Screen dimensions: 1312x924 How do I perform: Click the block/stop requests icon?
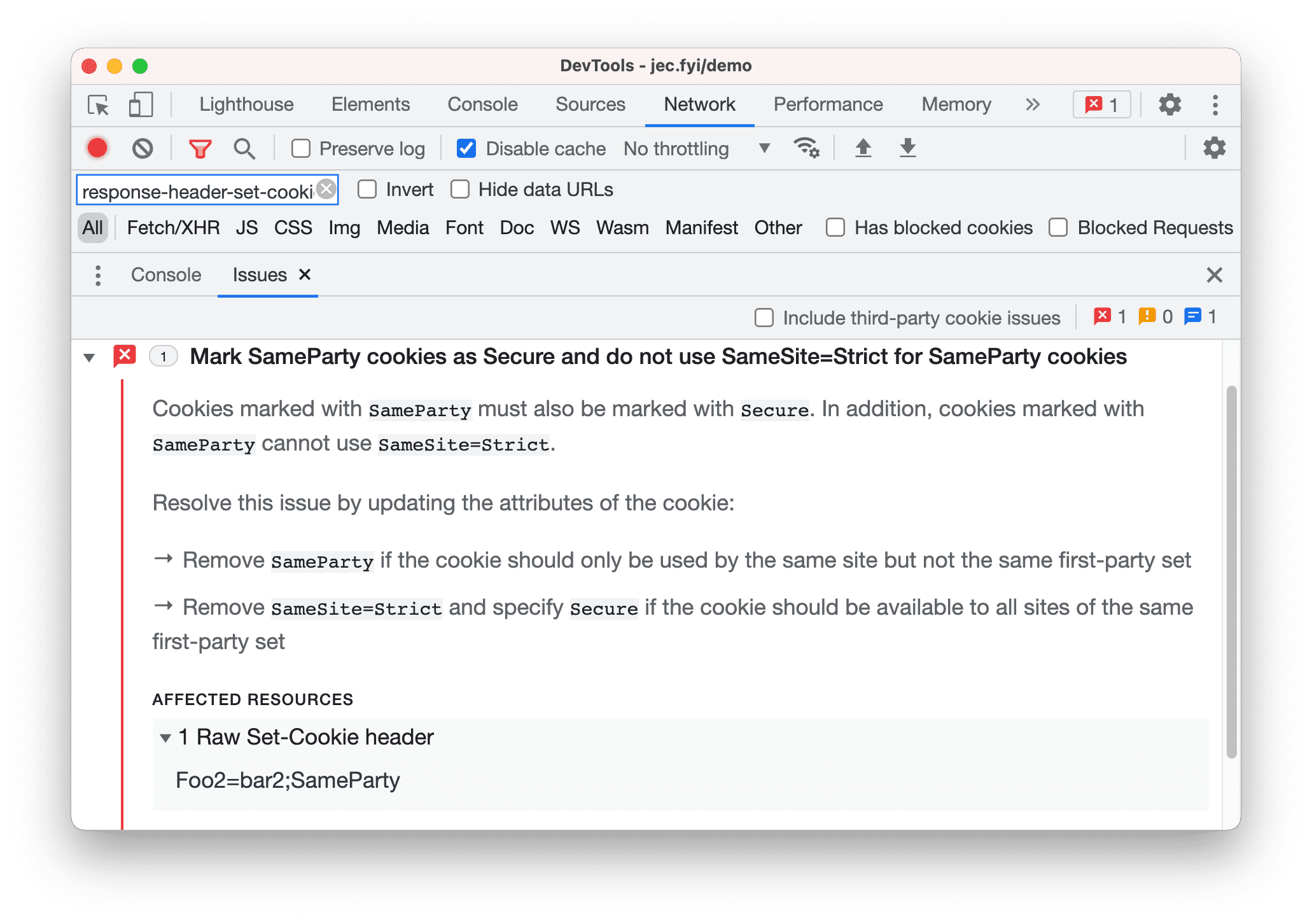[144, 149]
